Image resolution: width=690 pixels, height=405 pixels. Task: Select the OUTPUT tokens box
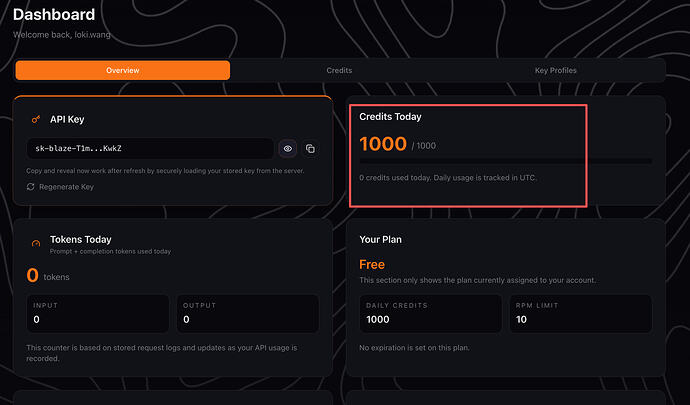click(246, 313)
